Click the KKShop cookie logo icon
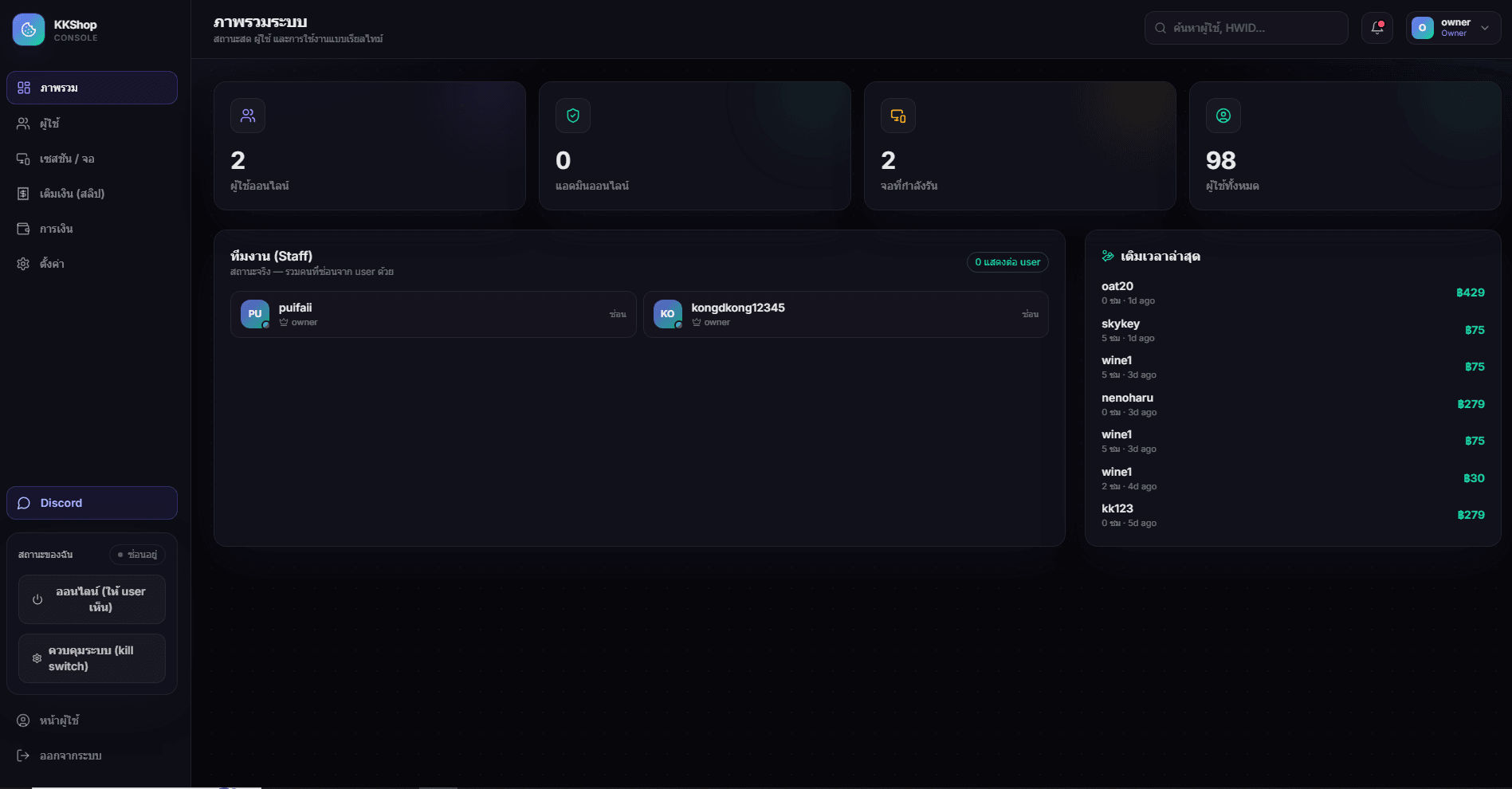 tap(29, 29)
